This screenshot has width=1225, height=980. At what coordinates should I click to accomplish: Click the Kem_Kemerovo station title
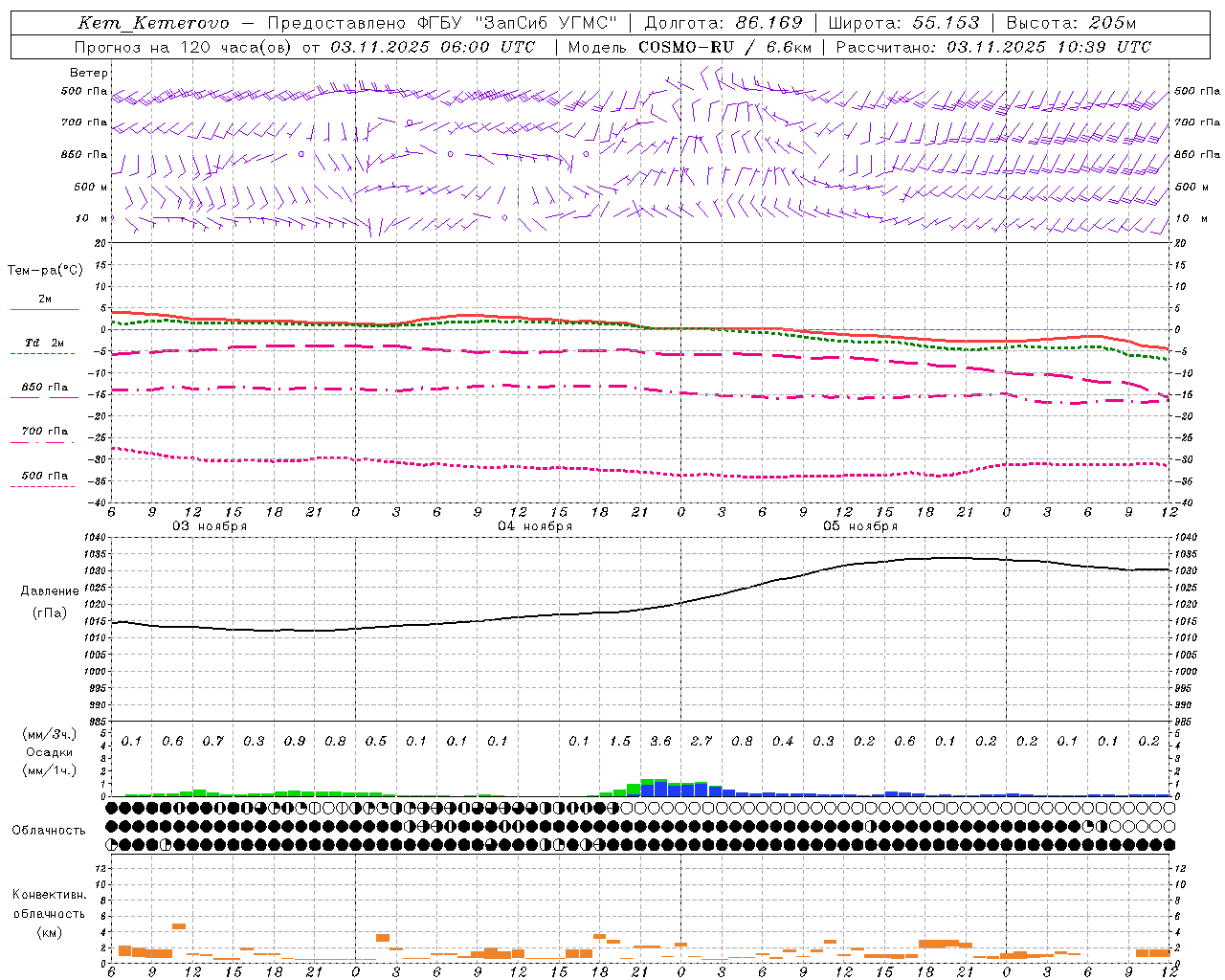(154, 23)
